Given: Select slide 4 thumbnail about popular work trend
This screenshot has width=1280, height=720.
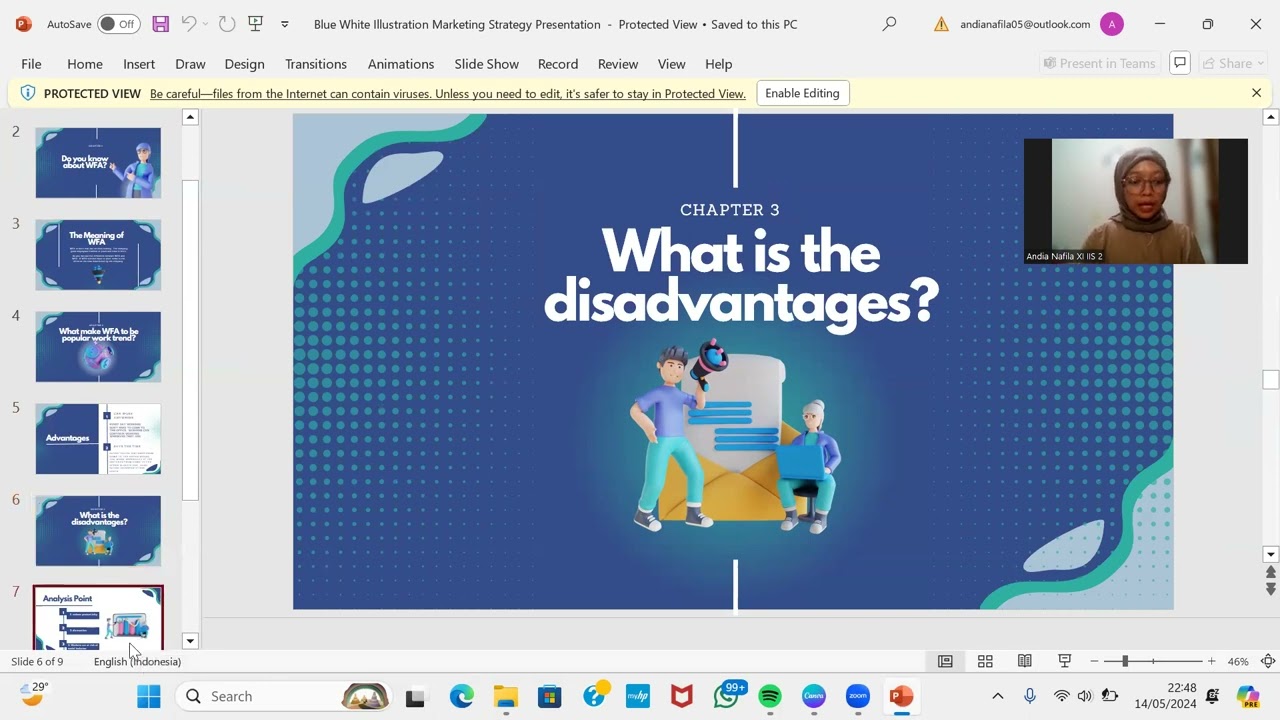Looking at the screenshot, I should point(98,347).
